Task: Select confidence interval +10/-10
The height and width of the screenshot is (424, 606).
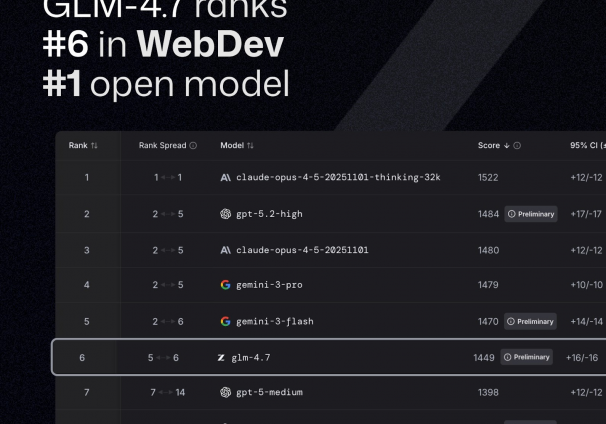Action: coord(586,285)
